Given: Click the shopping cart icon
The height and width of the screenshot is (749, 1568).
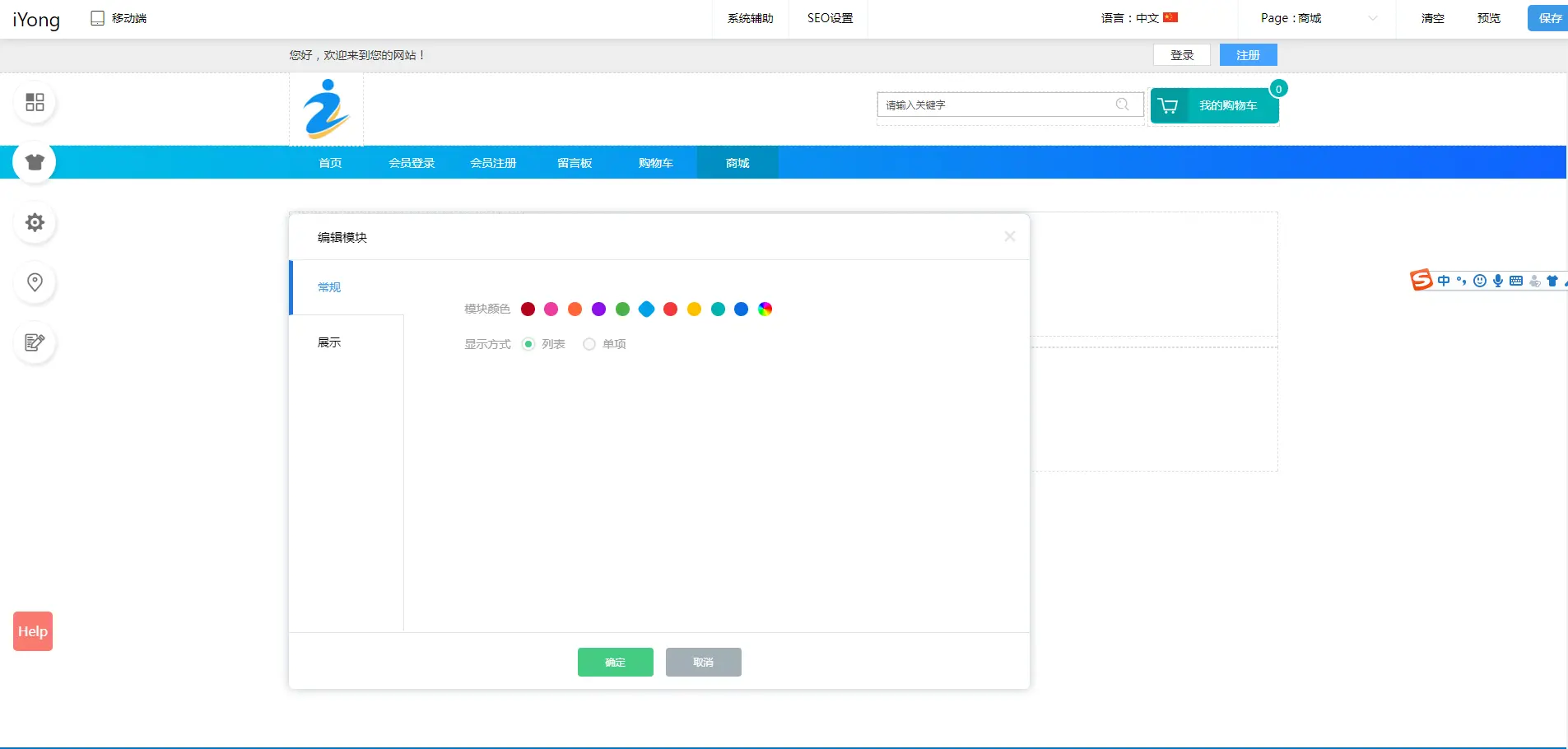Looking at the screenshot, I should (1168, 105).
